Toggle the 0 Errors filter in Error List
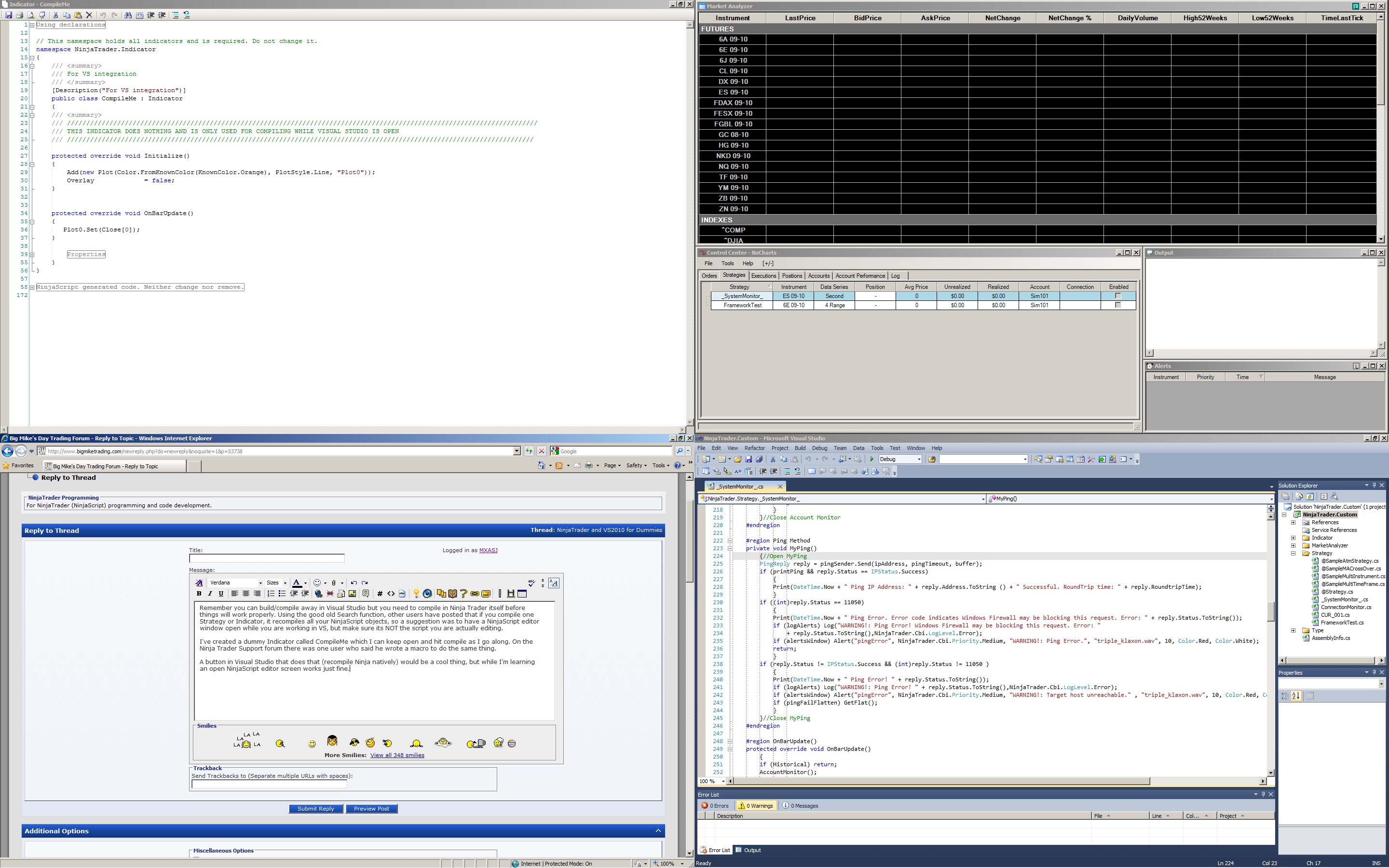This screenshot has width=1389, height=868. 715,806
